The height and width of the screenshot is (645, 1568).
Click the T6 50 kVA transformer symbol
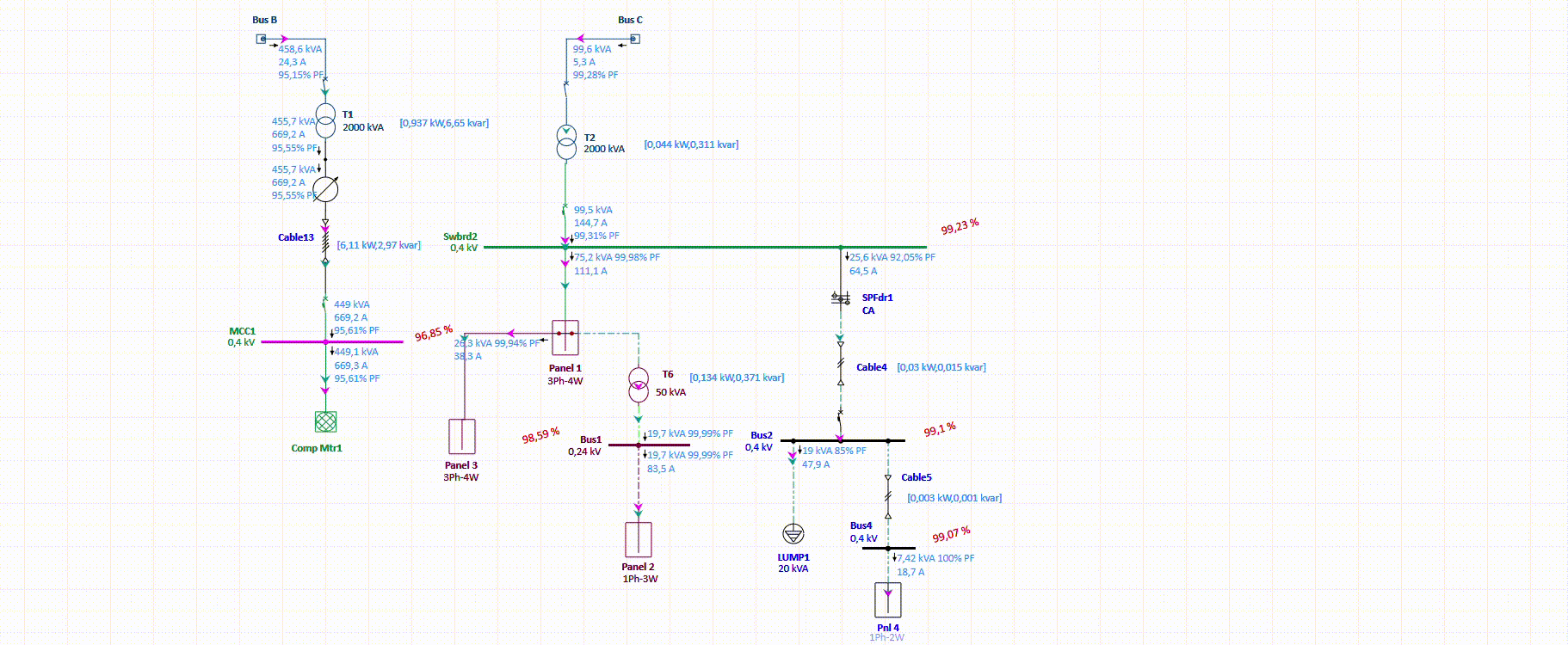[639, 384]
